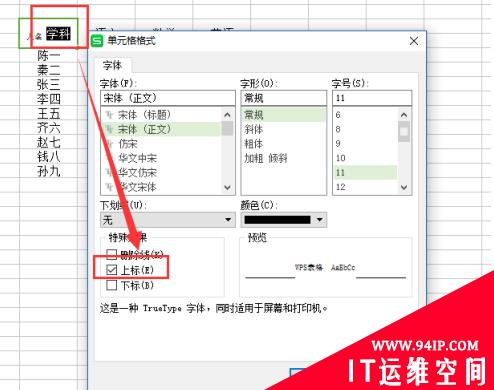Click the font list scroll-down arrow

point(227,187)
